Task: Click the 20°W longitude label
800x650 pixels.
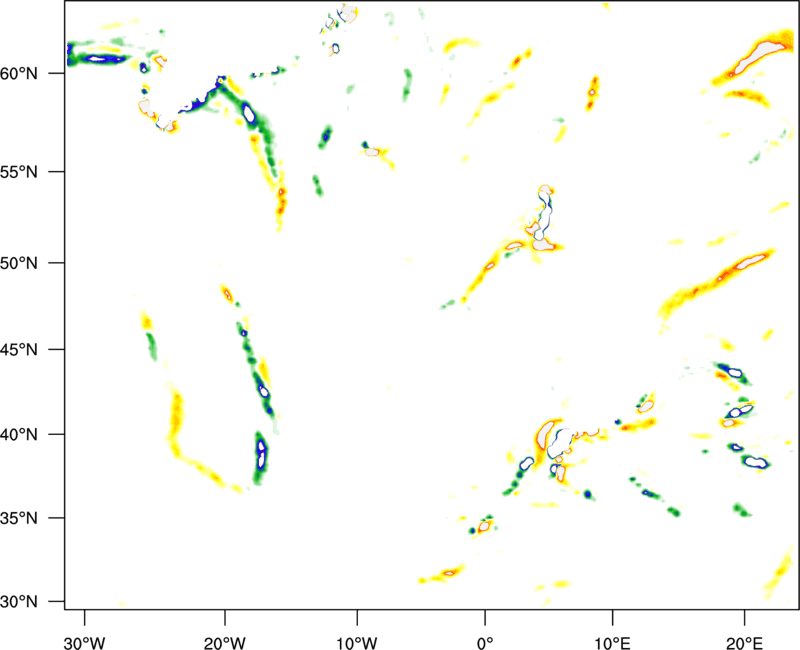Action: pyautogui.click(x=225, y=643)
